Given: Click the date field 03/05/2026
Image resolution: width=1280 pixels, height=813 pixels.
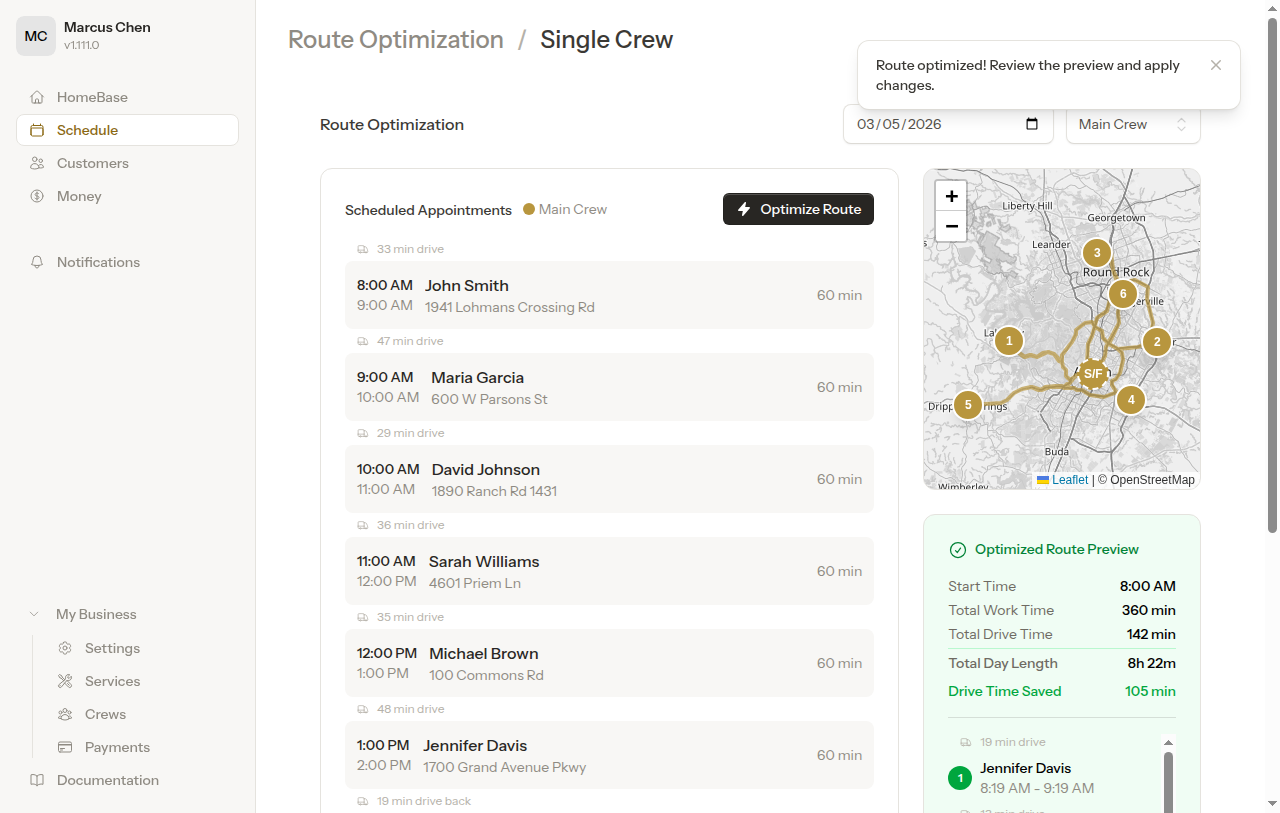Looking at the screenshot, I should 948,124.
